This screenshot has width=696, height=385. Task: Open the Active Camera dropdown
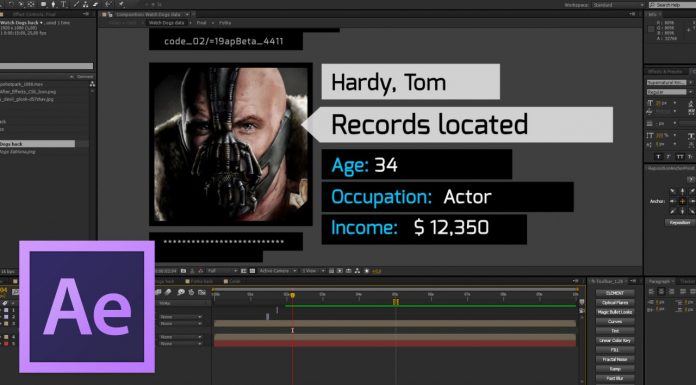pos(277,271)
